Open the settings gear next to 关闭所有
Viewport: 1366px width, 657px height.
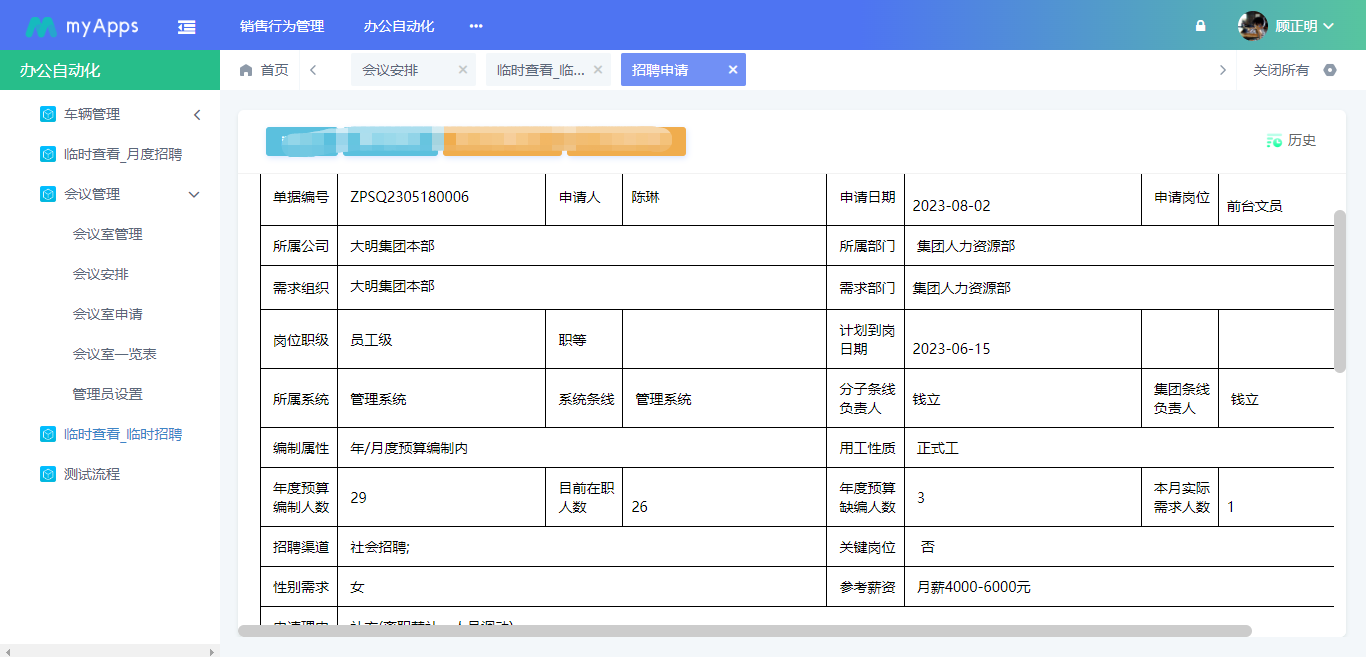1329,69
